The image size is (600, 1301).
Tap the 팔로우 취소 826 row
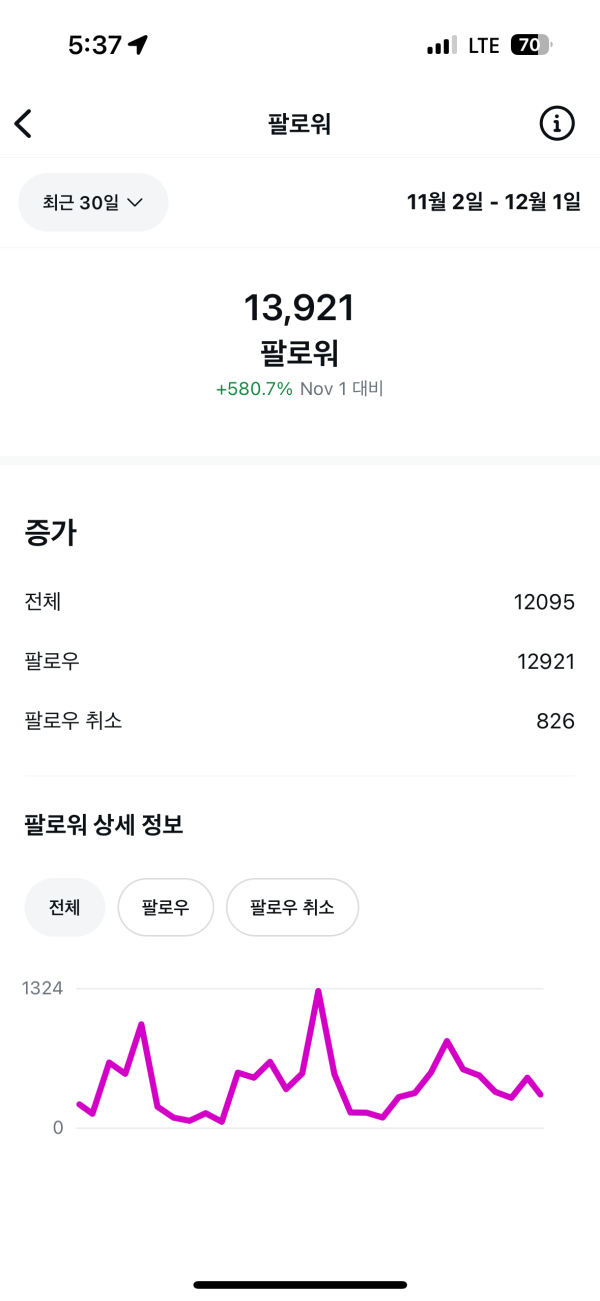(299, 720)
